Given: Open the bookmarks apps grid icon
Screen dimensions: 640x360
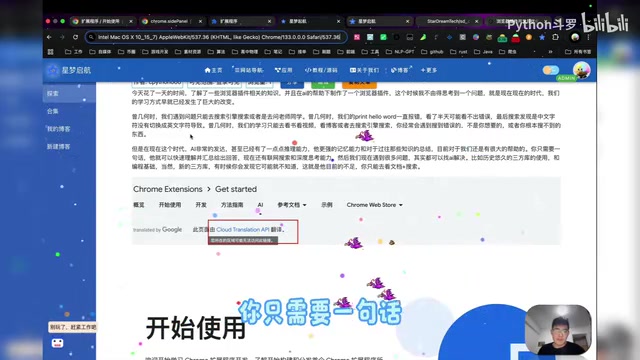Looking at the screenshot, I should point(51,52).
